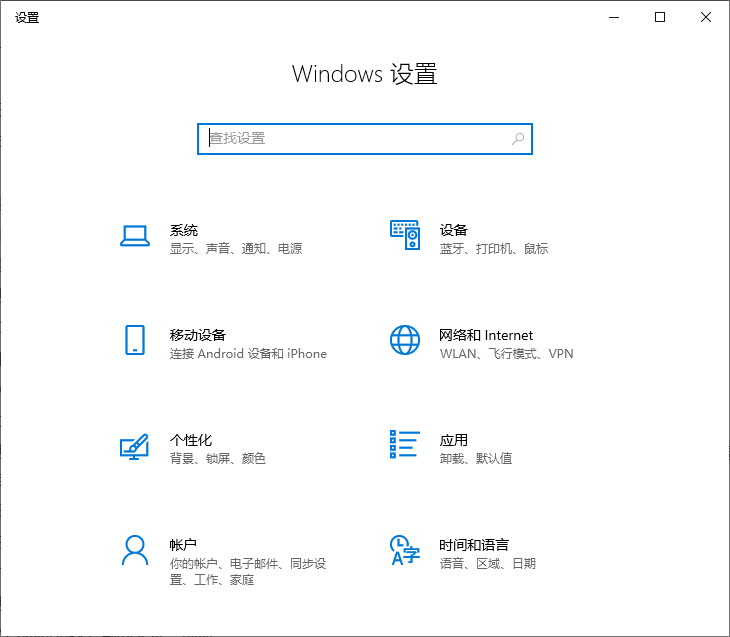Minimize the 设置 window
This screenshot has height=637, width=730.
tap(614, 17)
